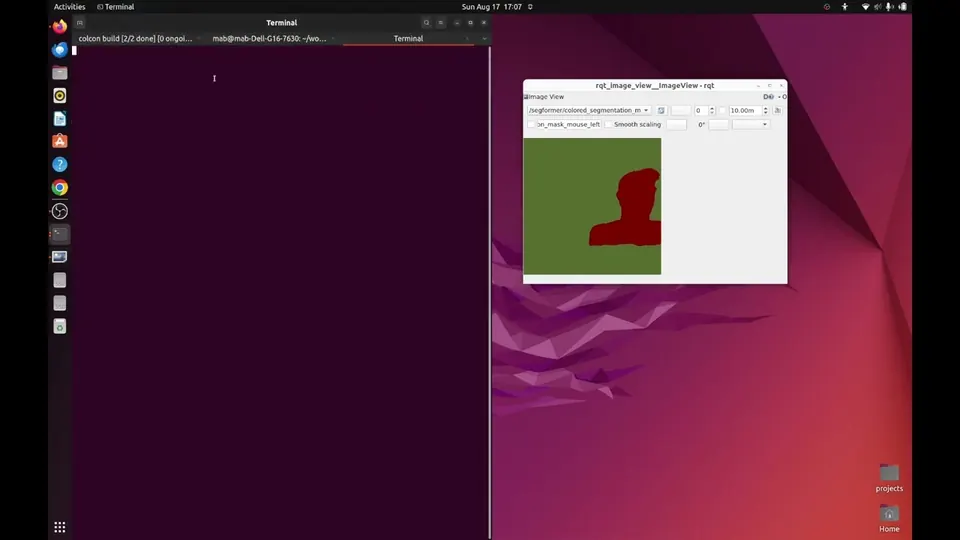Open Activities overview
Viewport: 960px width, 540px height.
pyautogui.click(x=69, y=7)
